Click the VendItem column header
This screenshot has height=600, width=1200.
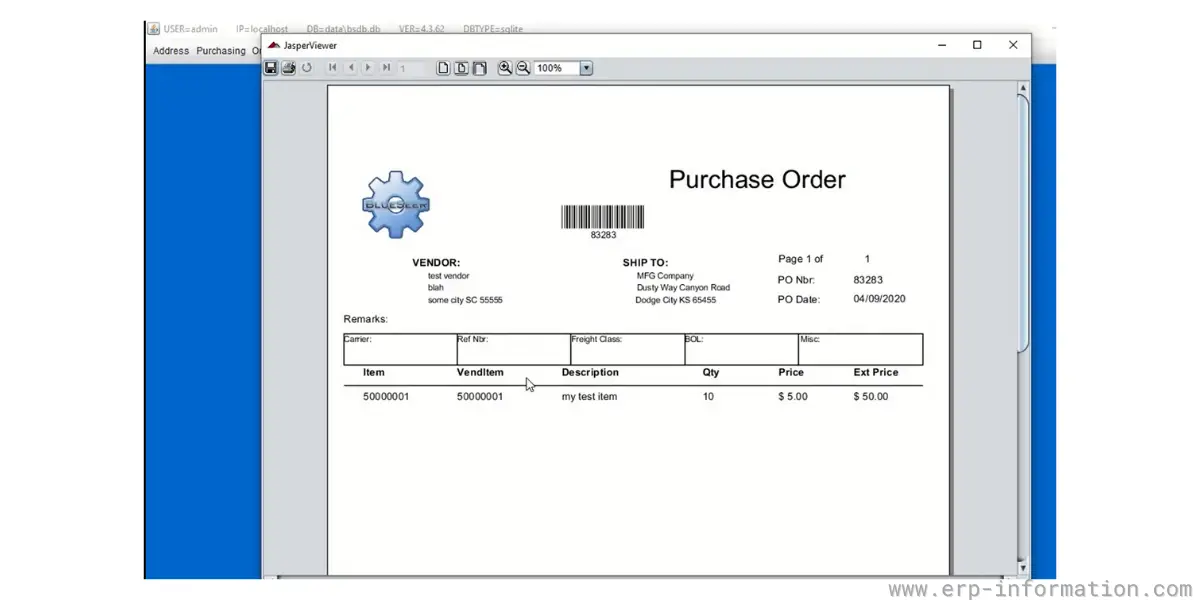480,372
